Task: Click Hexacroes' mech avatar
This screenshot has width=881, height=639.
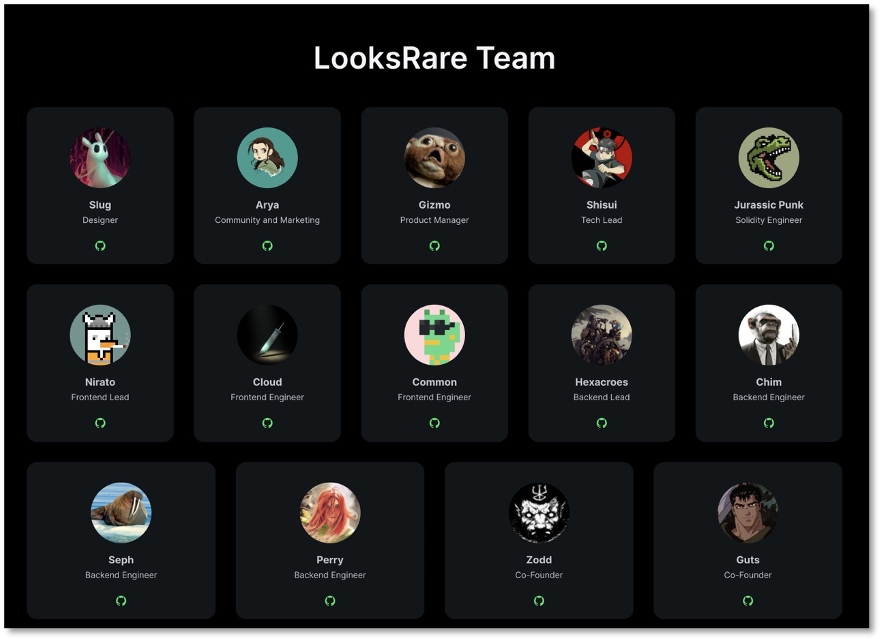Action: [x=602, y=335]
